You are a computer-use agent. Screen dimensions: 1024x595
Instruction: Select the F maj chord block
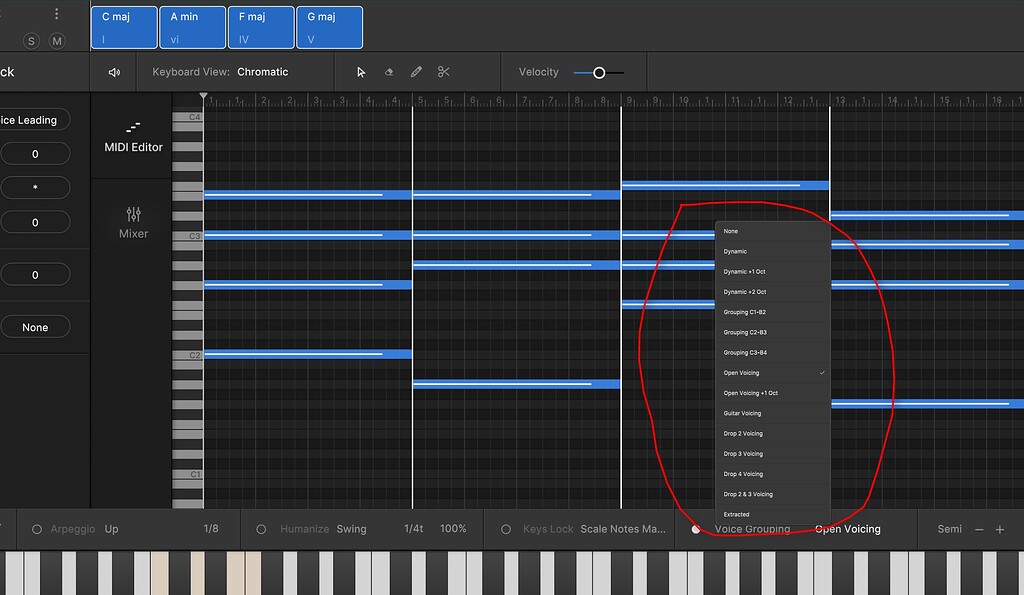tap(261, 27)
